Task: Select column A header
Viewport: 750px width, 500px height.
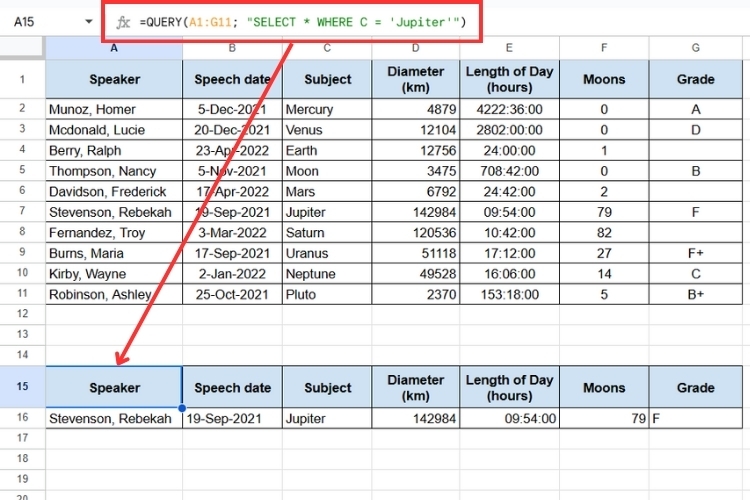Action: pyautogui.click(x=114, y=48)
